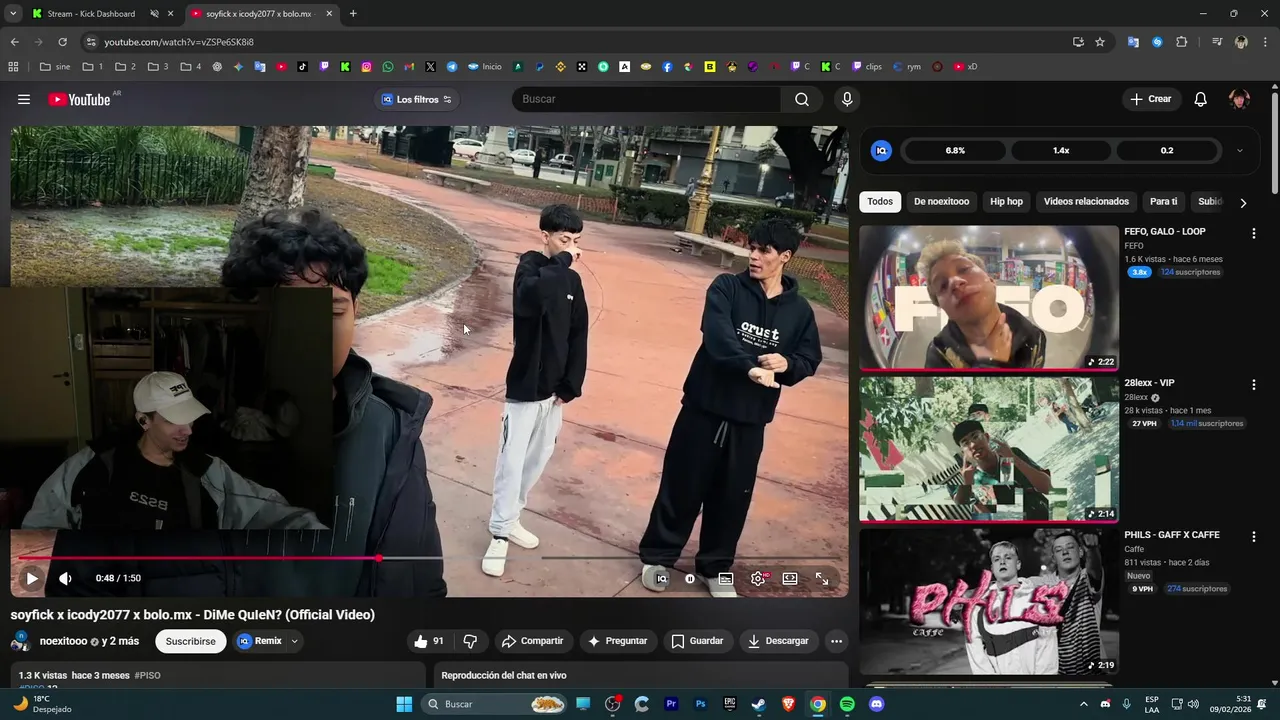The image size is (1280, 720).
Task: Open the rym bookmark
Action: (907, 67)
